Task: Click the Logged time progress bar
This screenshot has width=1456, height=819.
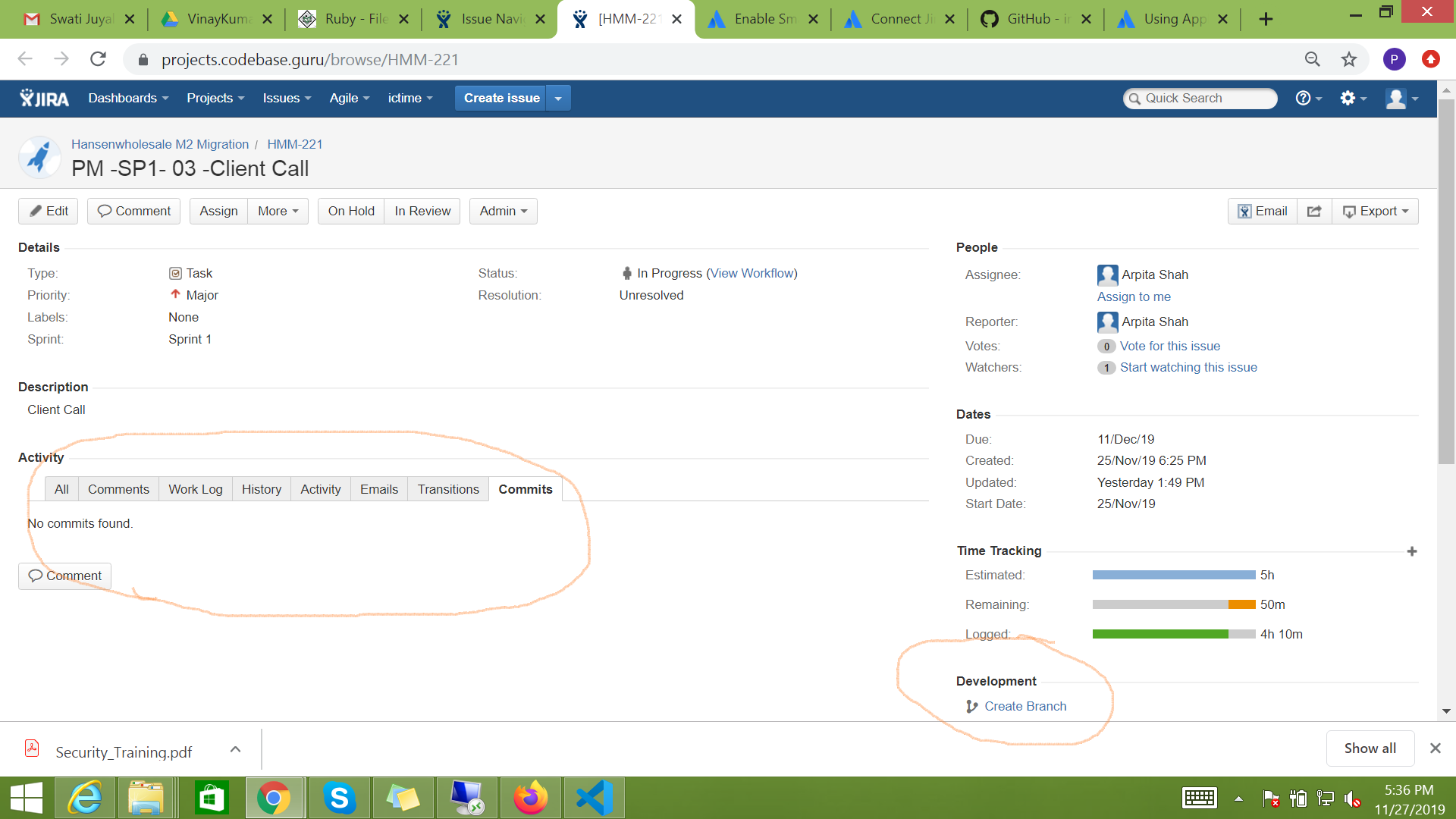Action: (x=1174, y=634)
